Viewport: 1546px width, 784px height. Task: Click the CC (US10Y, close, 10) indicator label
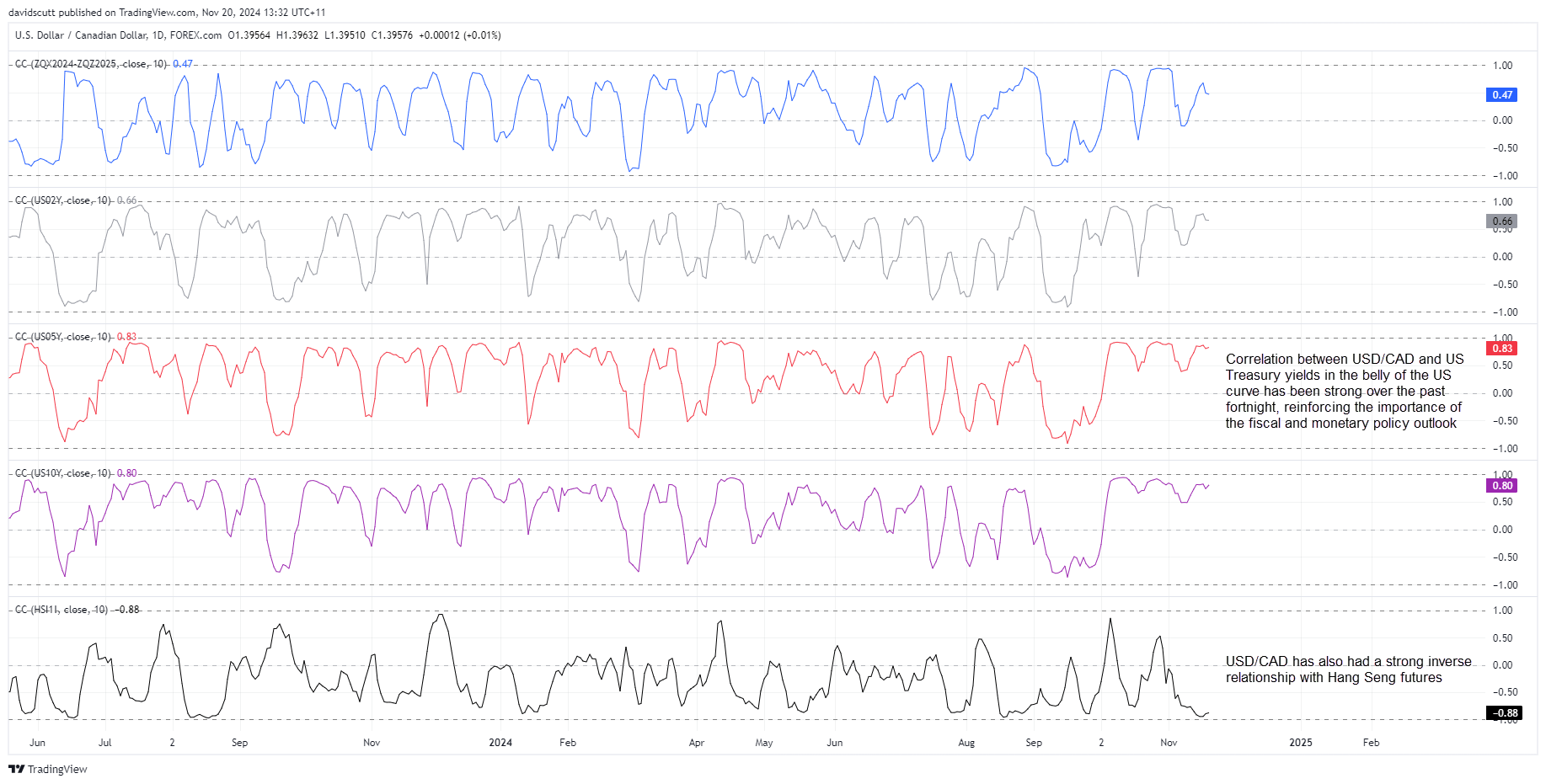(x=63, y=473)
